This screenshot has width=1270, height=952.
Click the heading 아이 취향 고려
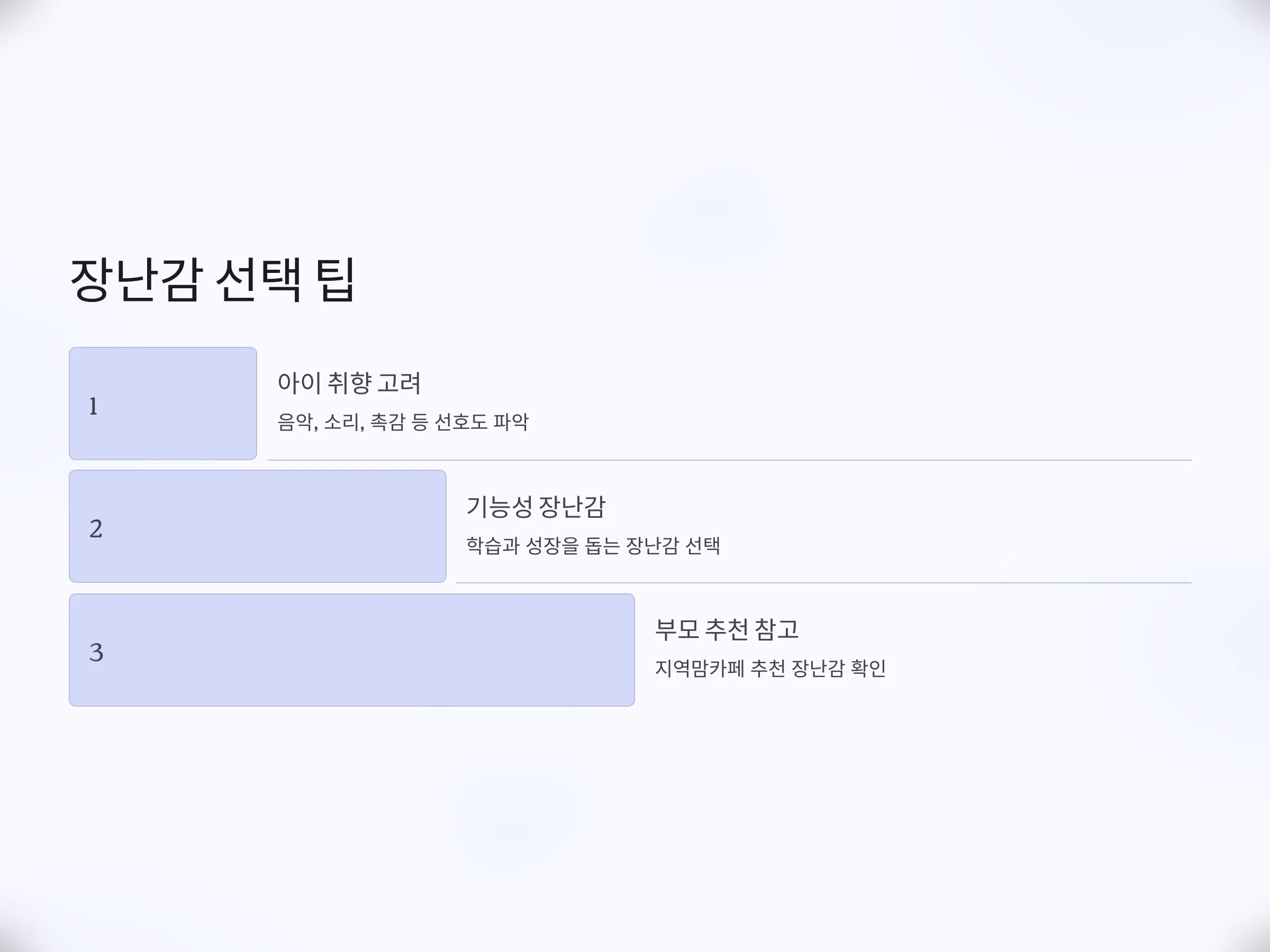(349, 383)
